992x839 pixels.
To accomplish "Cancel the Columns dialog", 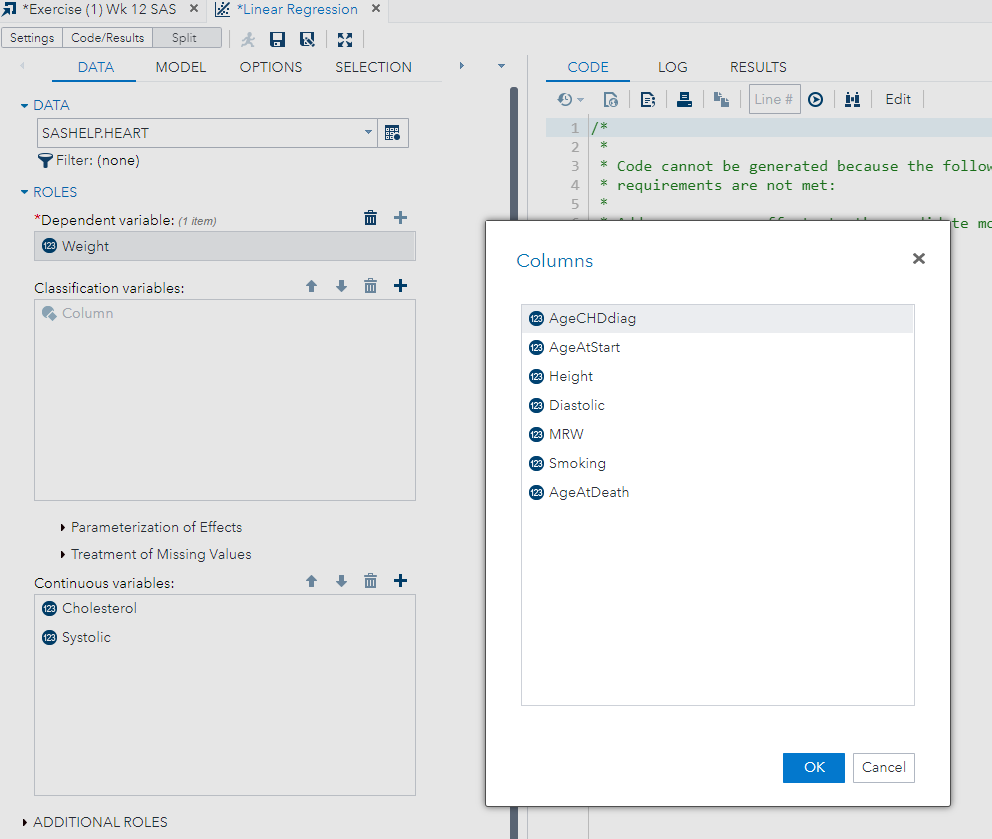I will (x=883, y=767).
